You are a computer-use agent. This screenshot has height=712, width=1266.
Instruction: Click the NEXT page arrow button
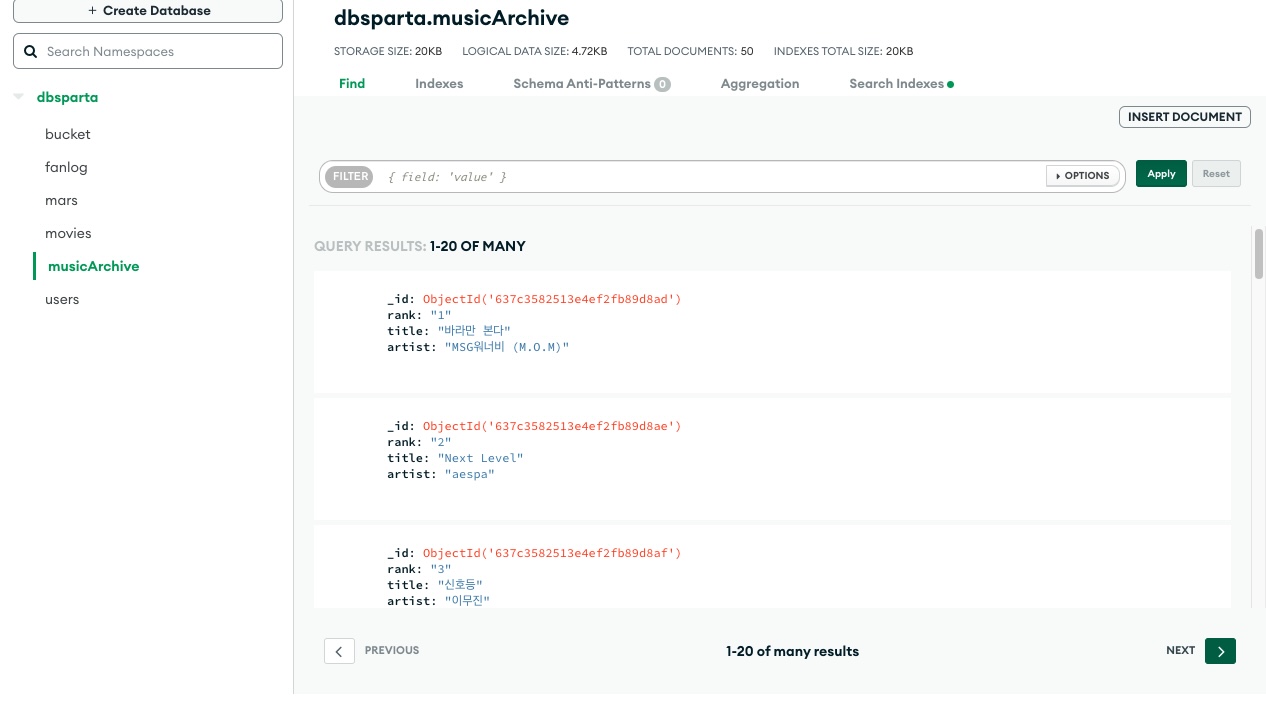coord(1220,651)
